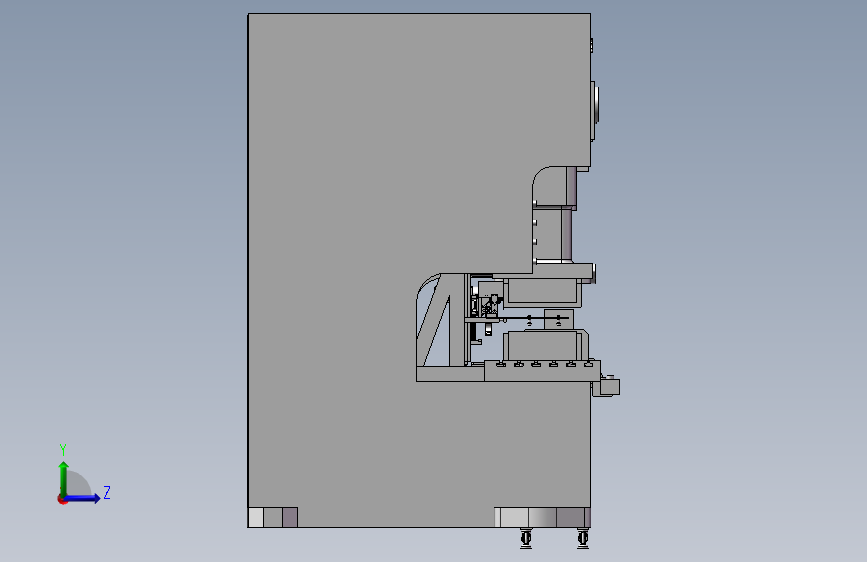Viewport: 867px width, 562px height.
Task: Select the left leveling foot under the machine
Action: coord(526,539)
